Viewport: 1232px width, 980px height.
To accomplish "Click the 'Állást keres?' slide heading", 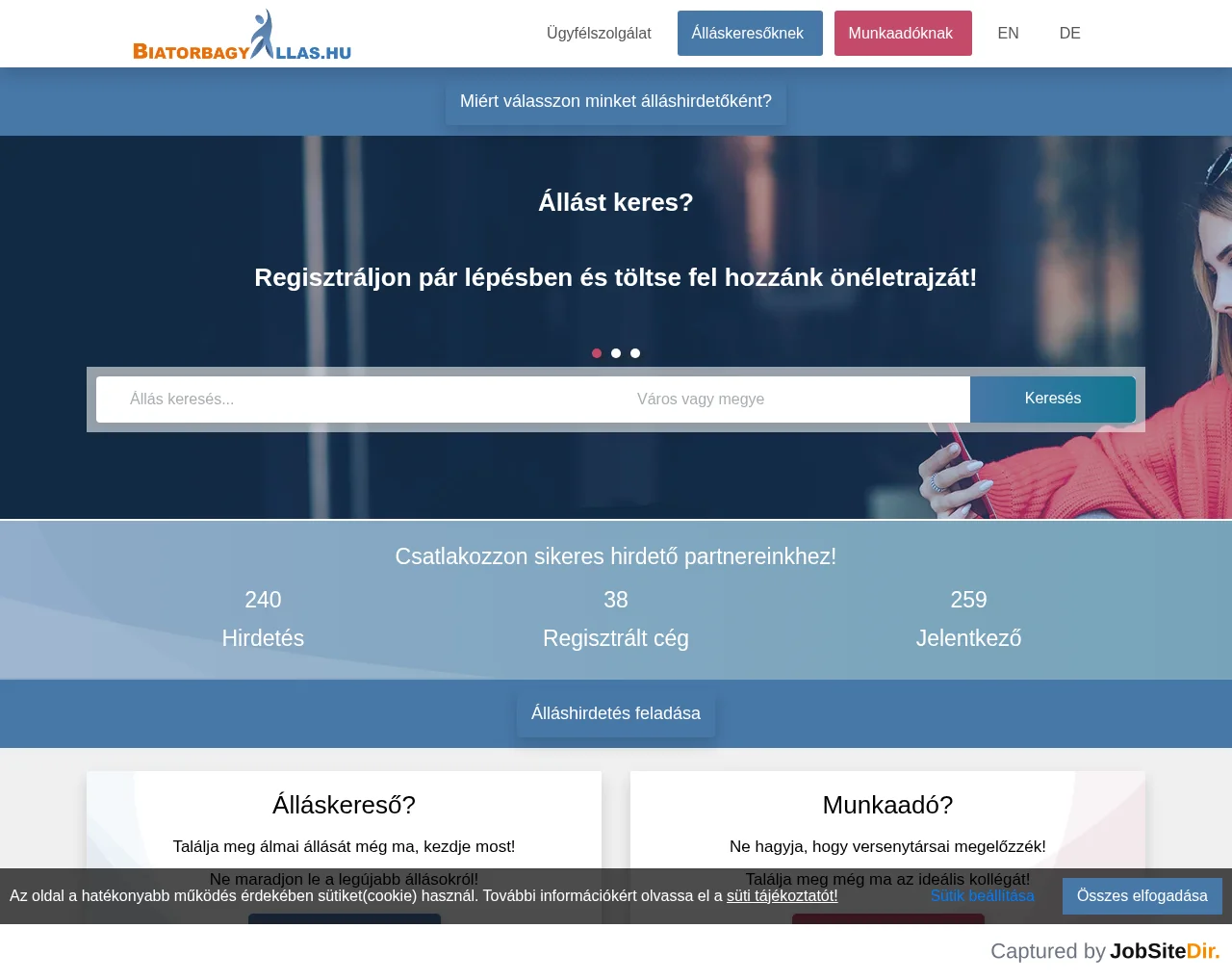I will [x=616, y=202].
